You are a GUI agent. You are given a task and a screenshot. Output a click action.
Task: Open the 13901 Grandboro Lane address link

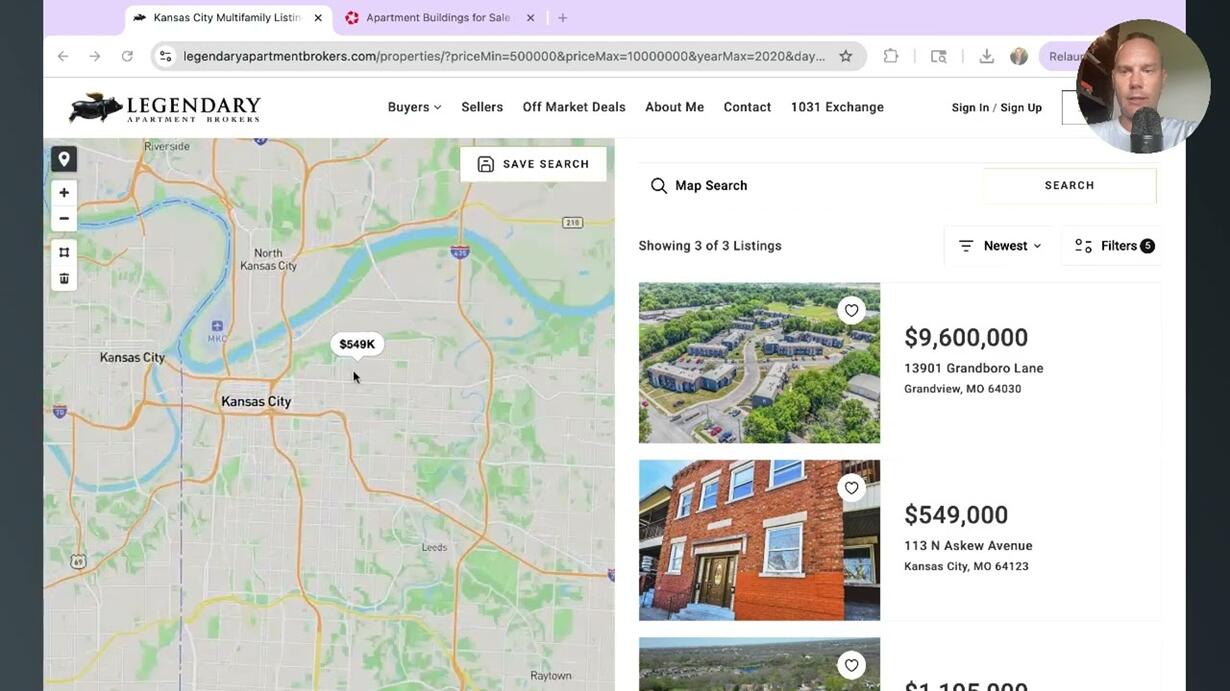click(973, 368)
